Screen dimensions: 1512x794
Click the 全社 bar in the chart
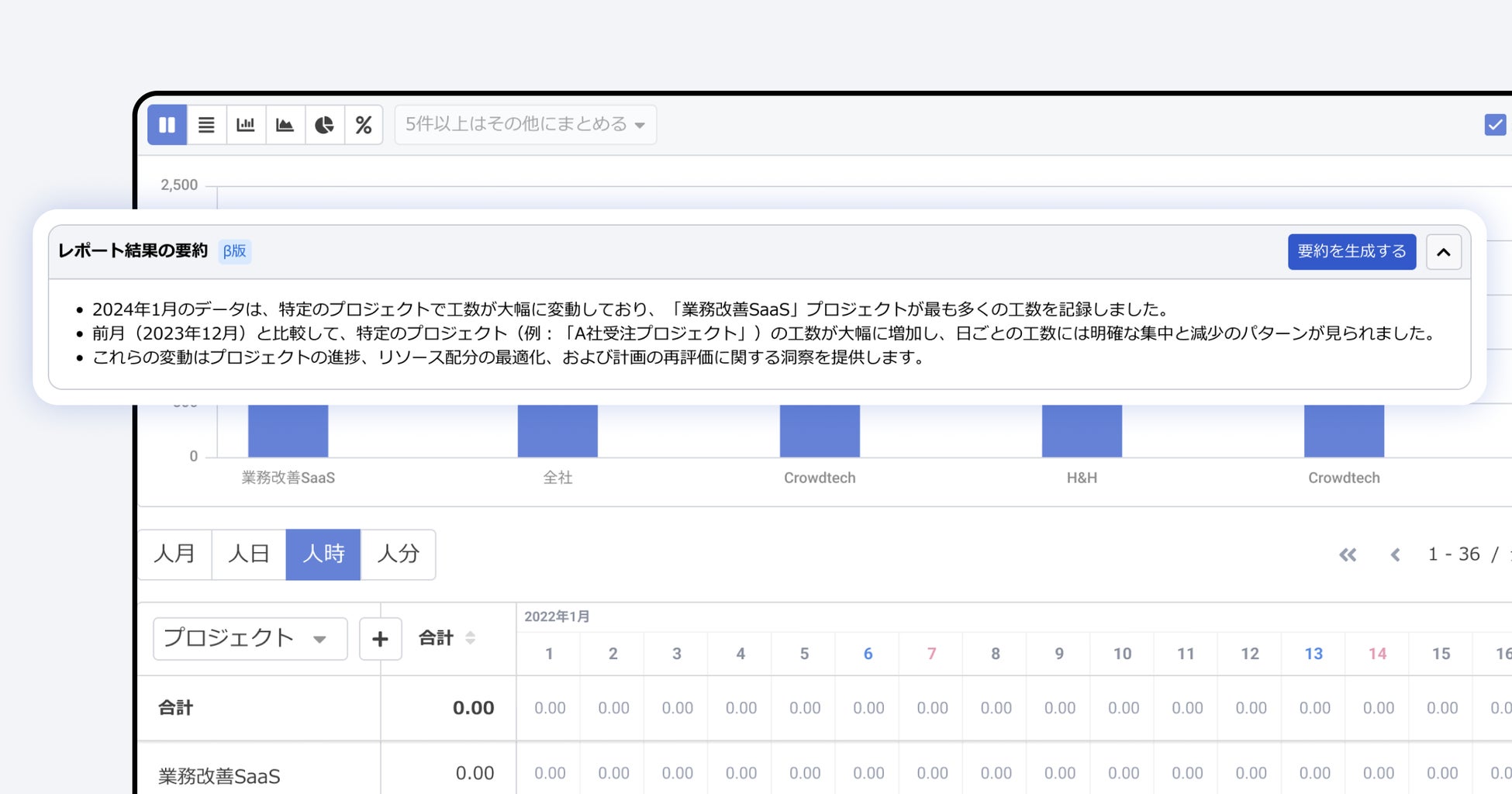pos(558,431)
